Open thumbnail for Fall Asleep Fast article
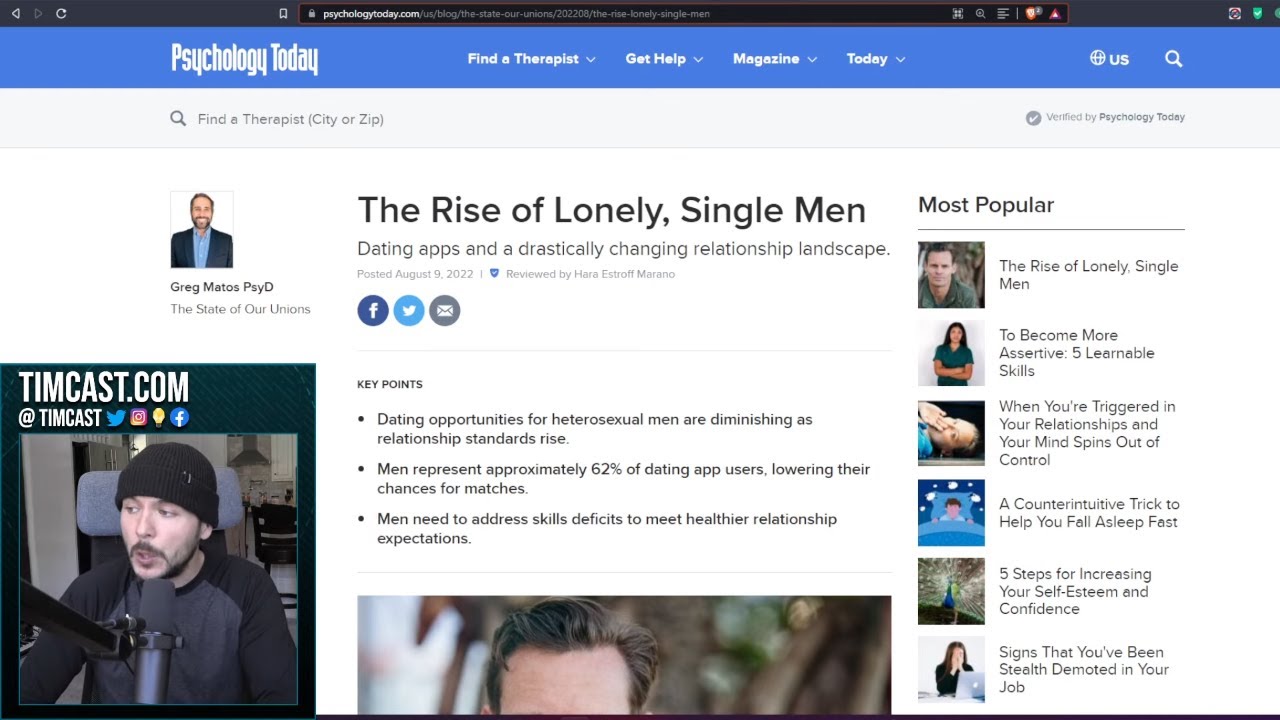The image size is (1280, 720). tap(951, 513)
